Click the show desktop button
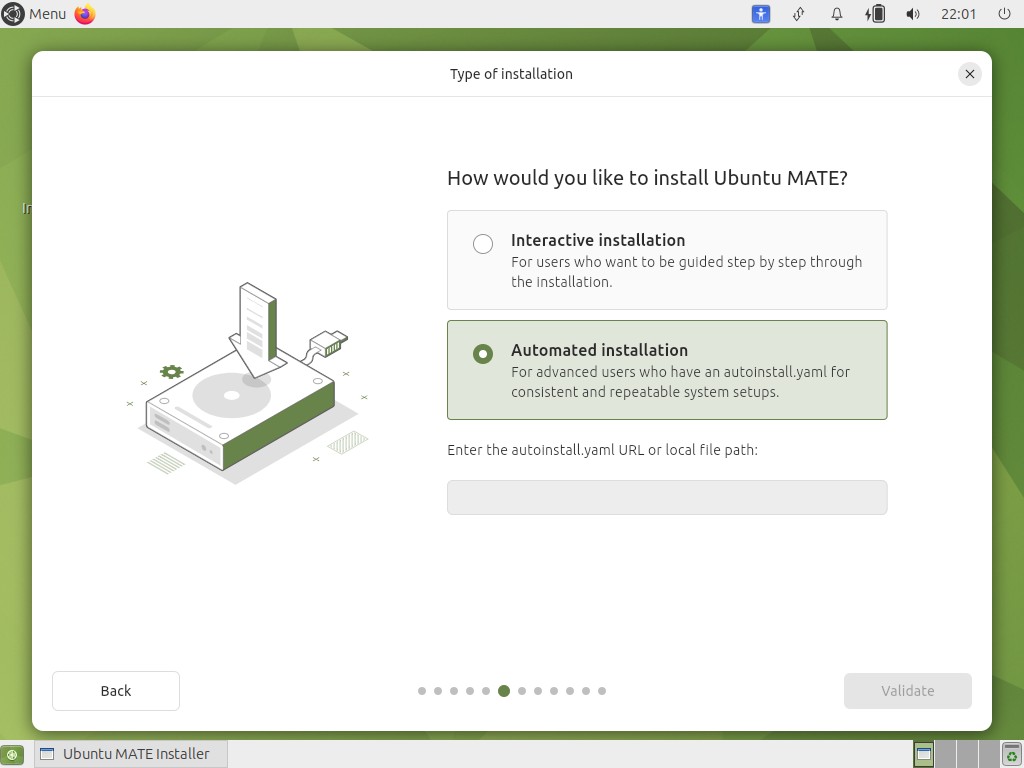1024x768 pixels. (x=12, y=754)
